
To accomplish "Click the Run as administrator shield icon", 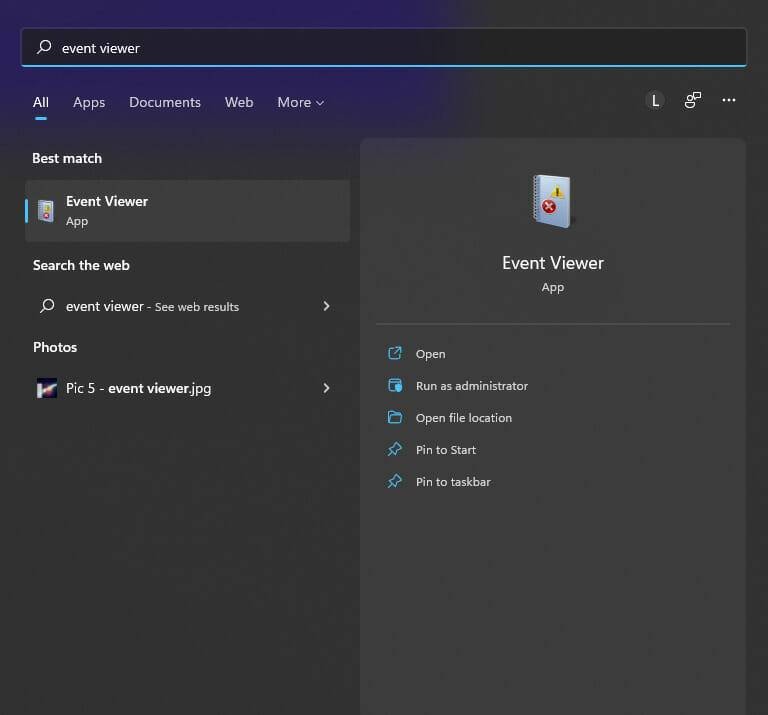I will click(x=395, y=386).
